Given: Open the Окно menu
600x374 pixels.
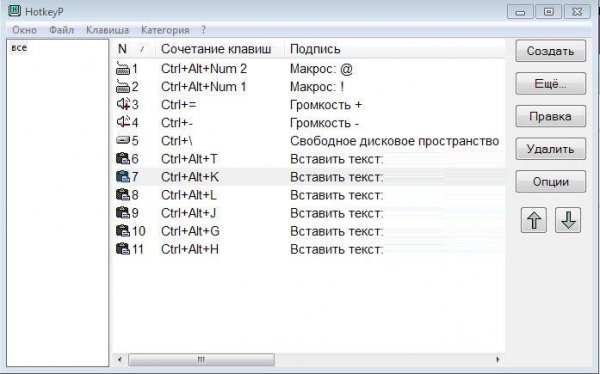Looking at the screenshot, I should click(24, 30).
